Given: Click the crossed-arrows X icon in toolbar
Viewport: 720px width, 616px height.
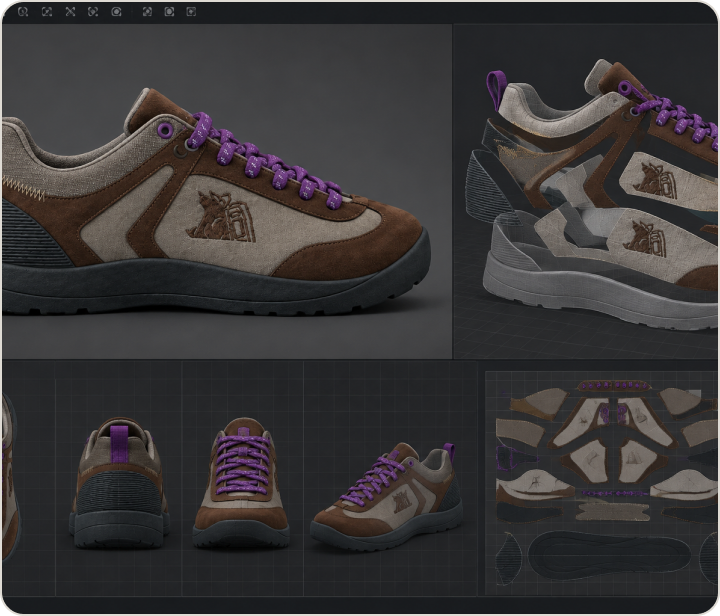Looking at the screenshot, I should pyautogui.click(x=70, y=12).
